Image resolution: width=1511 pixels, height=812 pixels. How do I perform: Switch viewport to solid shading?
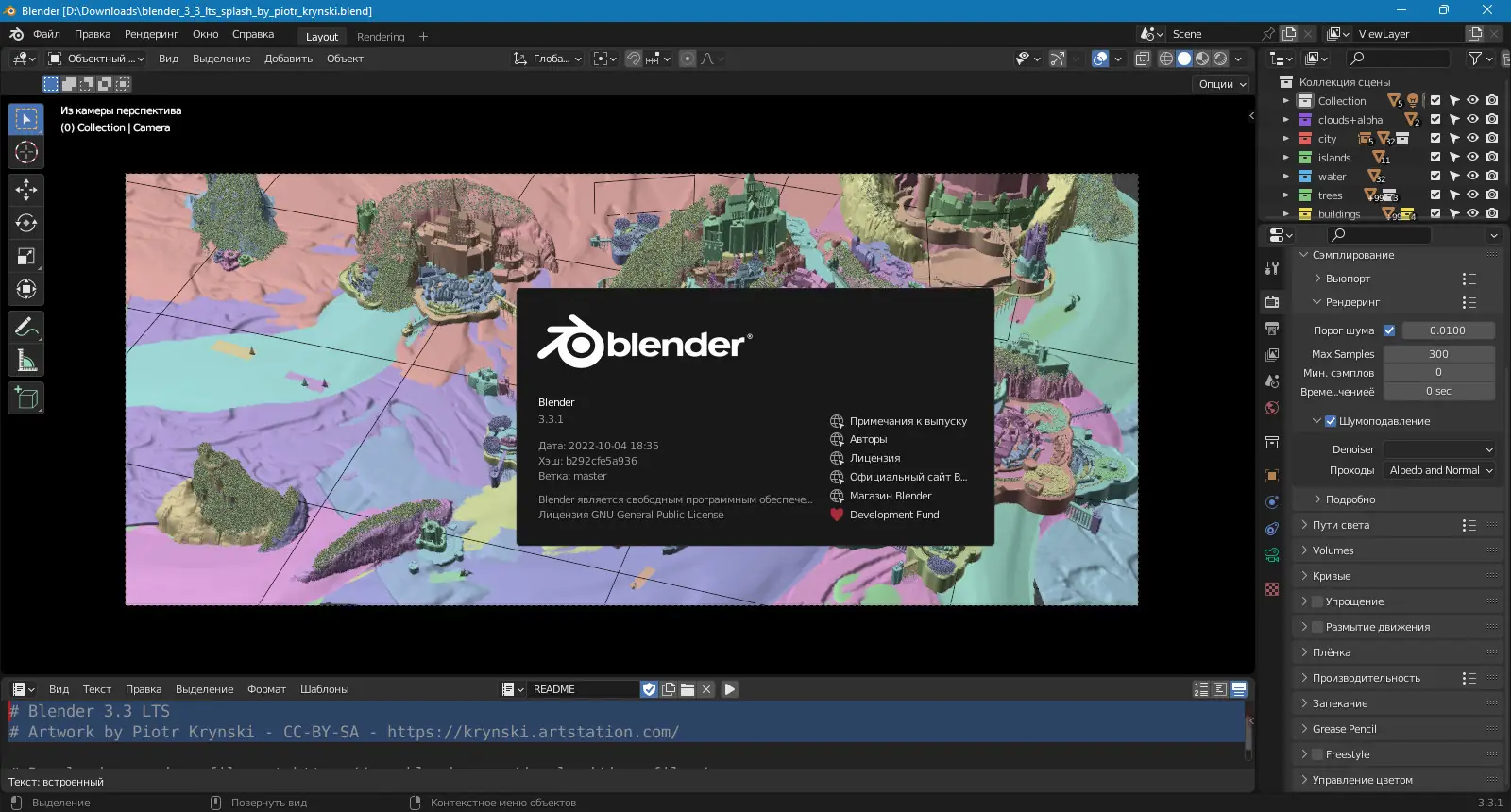(x=1184, y=59)
